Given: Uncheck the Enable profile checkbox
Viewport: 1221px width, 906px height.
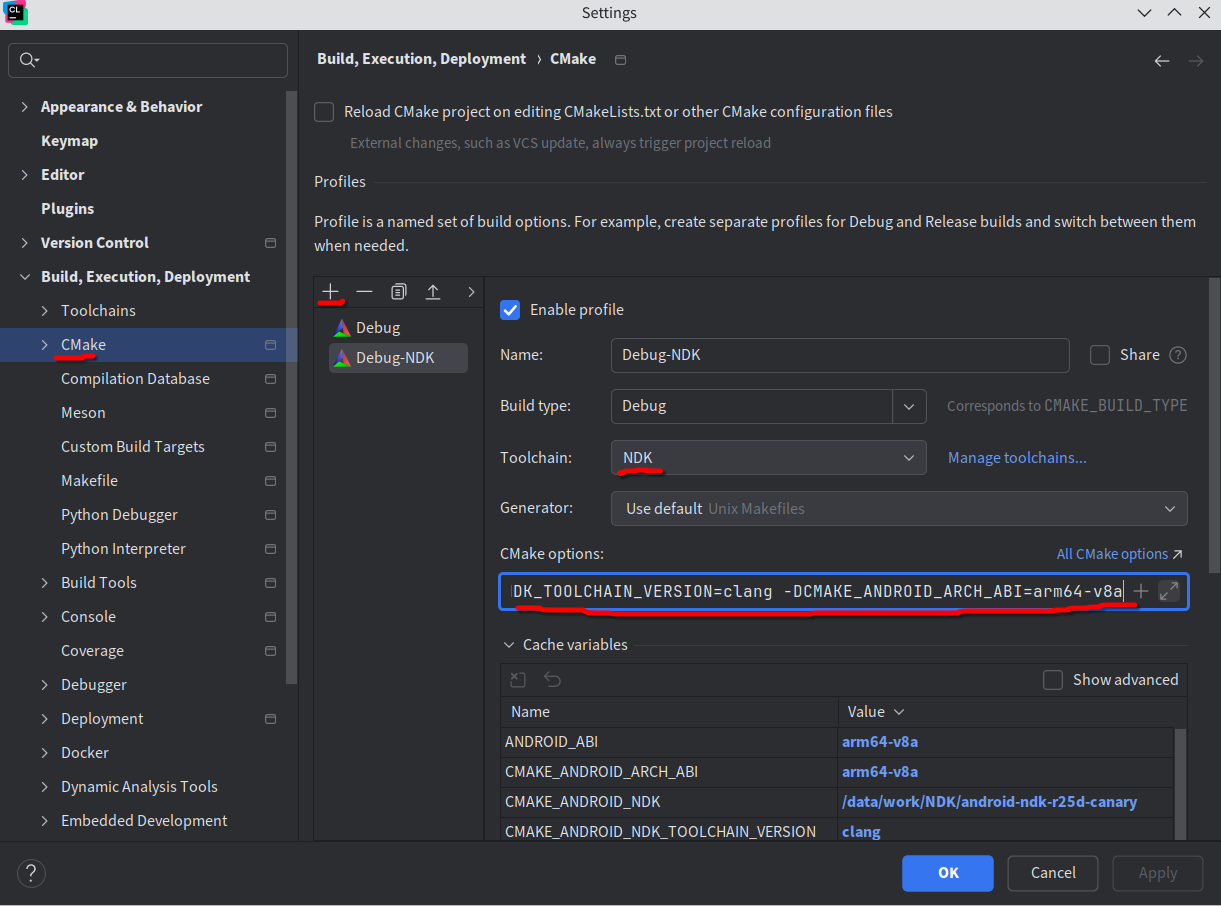Looking at the screenshot, I should click(x=510, y=310).
